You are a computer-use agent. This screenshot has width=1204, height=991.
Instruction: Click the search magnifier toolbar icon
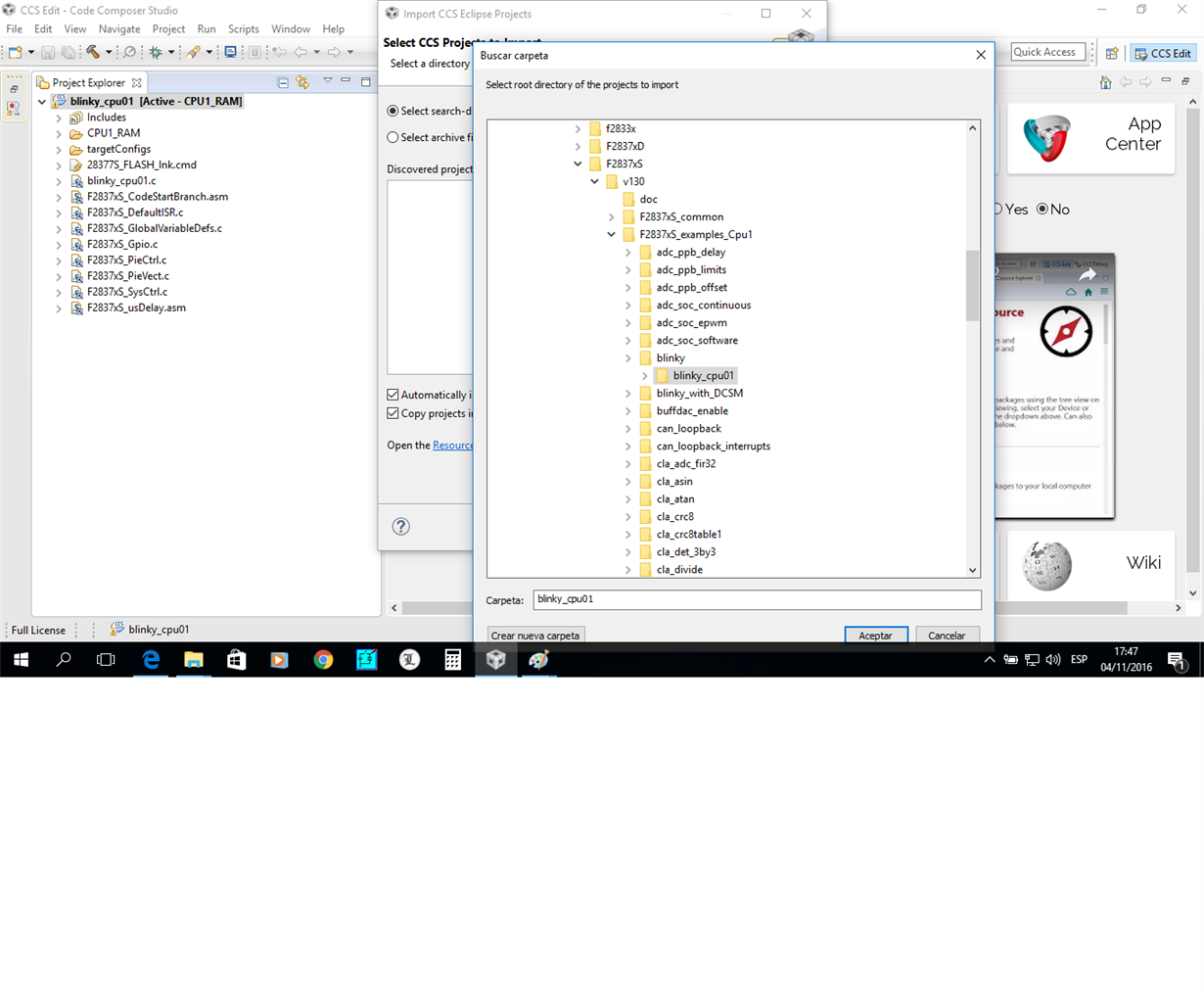point(129,52)
